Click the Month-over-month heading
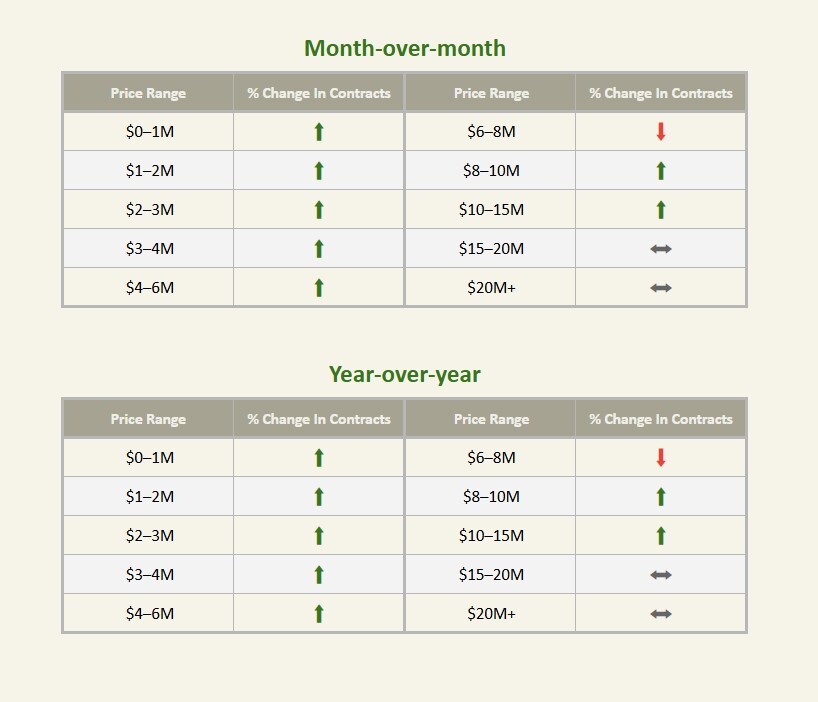The image size is (818, 702). click(405, 49)
